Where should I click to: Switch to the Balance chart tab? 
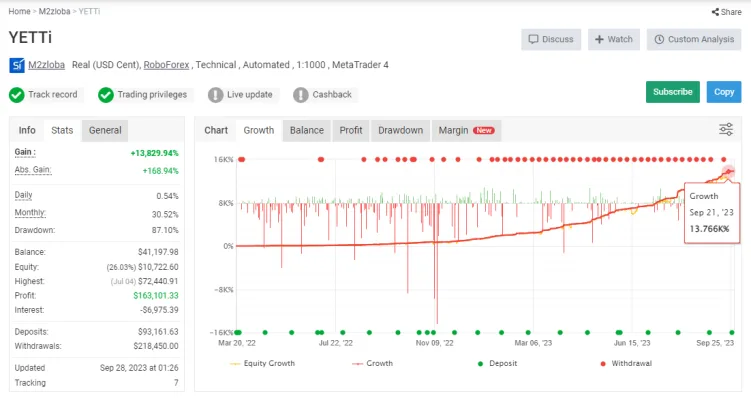307,130
